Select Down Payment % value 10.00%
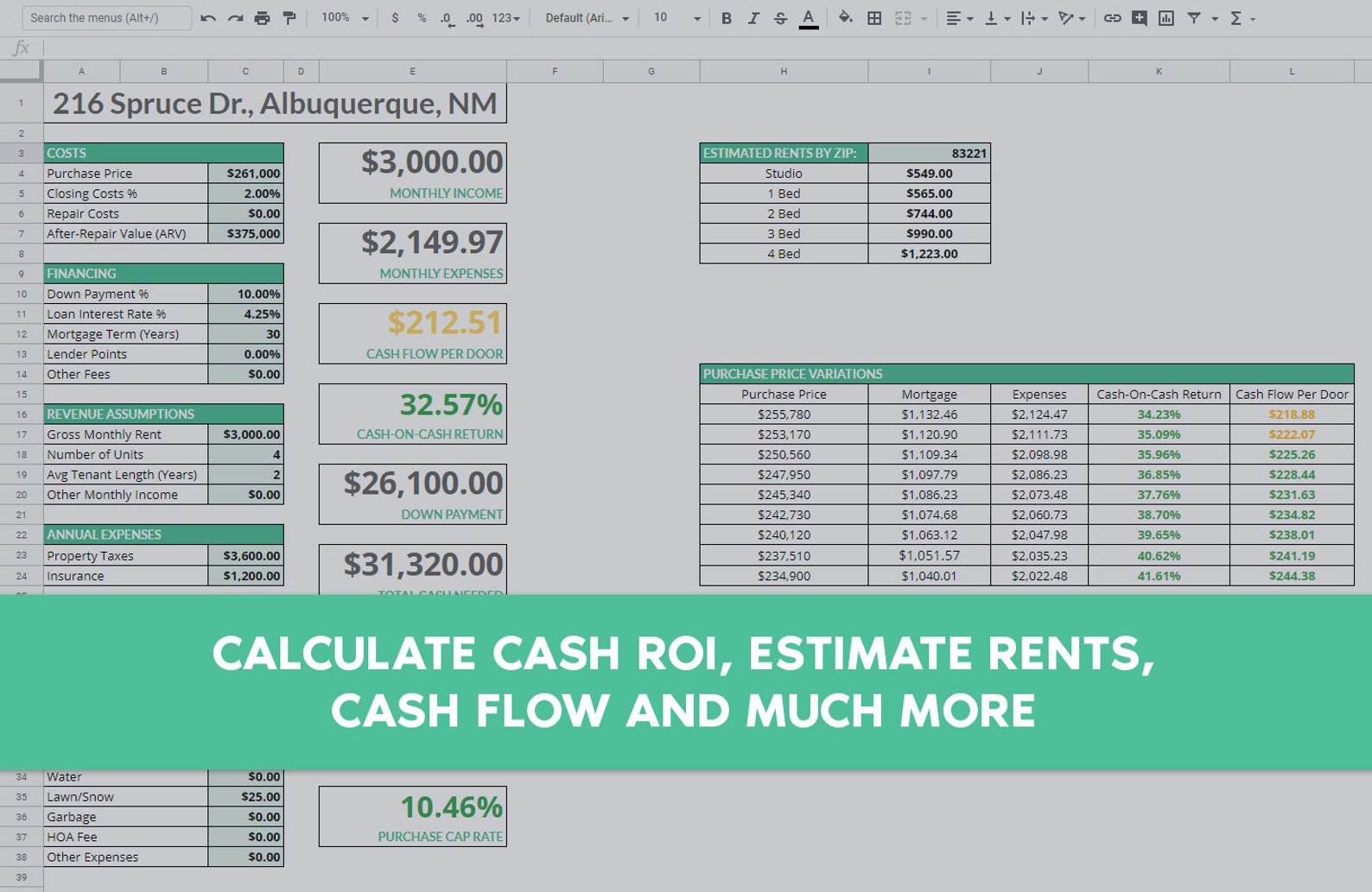Viewport: 1372px width, 892px height. click(x=245, y=294)
